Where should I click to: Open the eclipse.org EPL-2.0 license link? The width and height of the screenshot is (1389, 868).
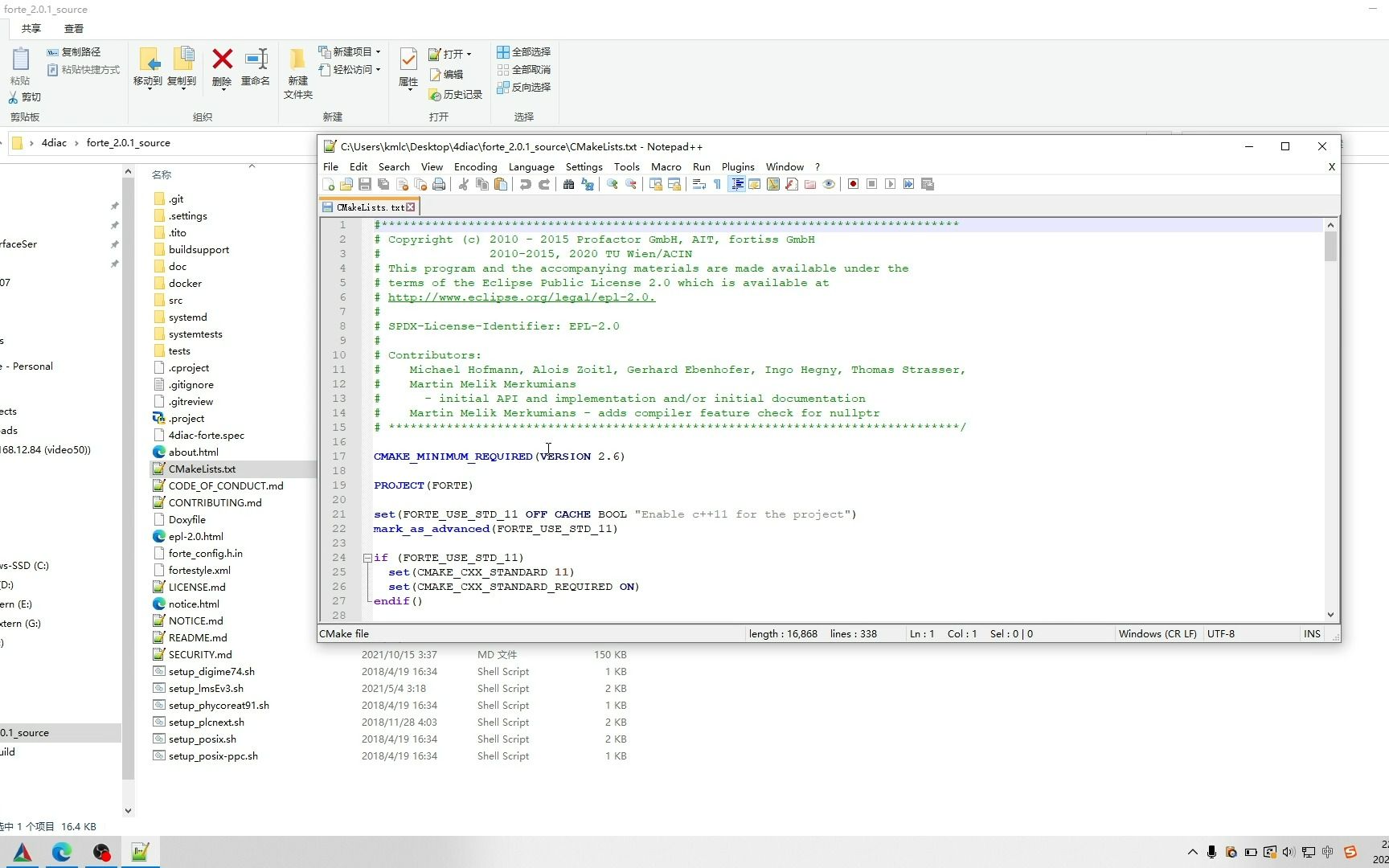pyautogui.click(x=521, y=297)
